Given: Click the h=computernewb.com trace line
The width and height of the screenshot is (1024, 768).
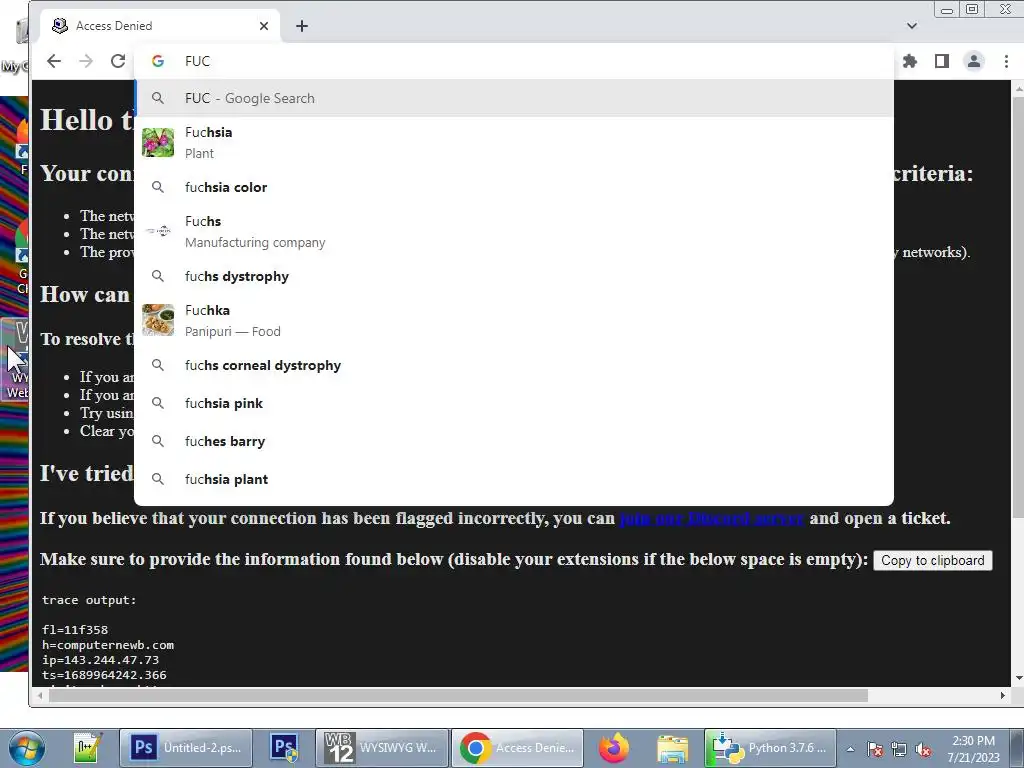Looking at the screenshot, I should (108, 645).
